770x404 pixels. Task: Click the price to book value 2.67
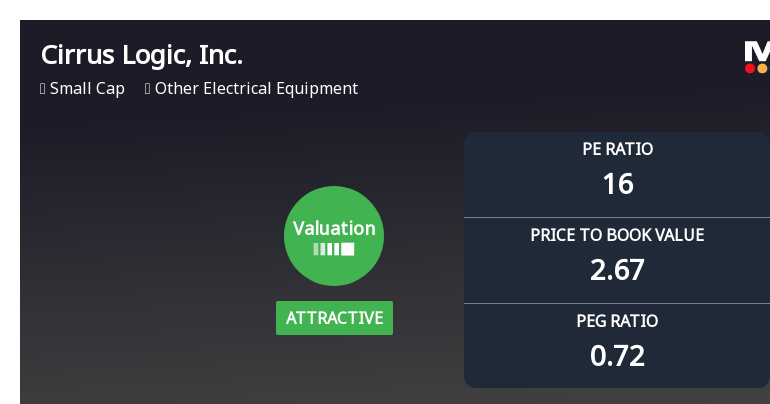point(617,270)
